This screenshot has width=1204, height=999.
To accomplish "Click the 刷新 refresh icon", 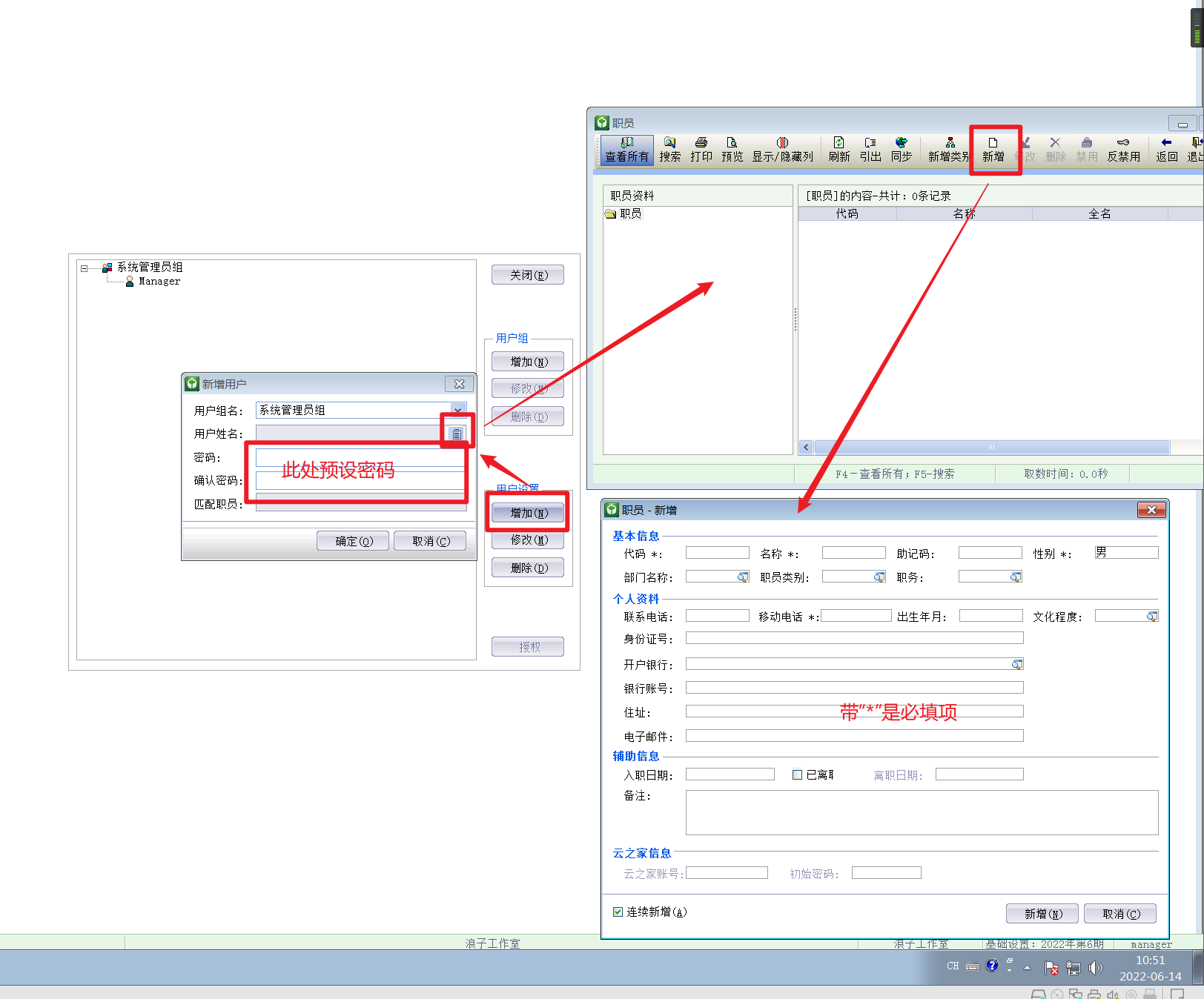I will (x=838, y=150).
